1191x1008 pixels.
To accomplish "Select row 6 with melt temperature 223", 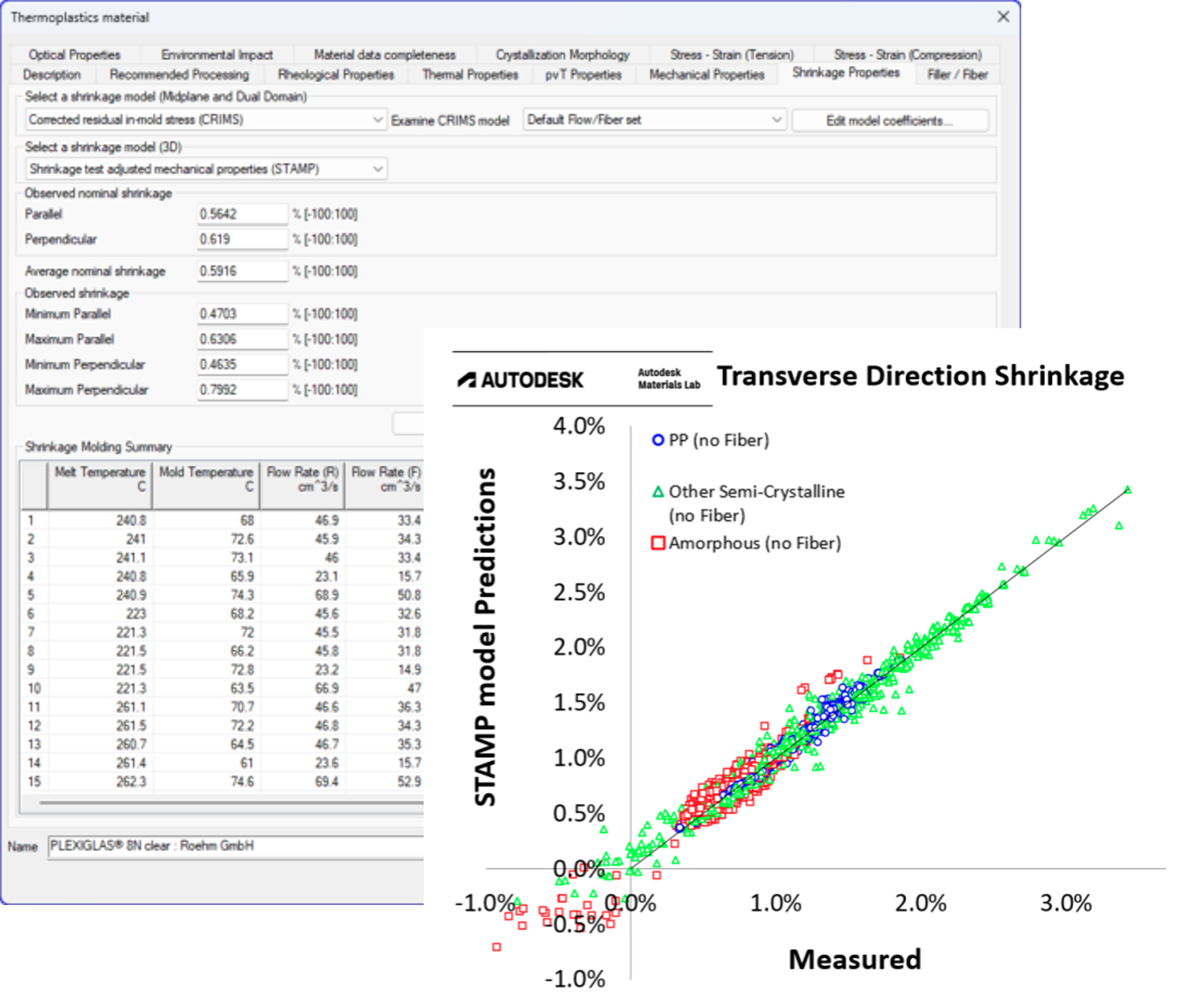I will pyautogui.click(x=223, y=614).
